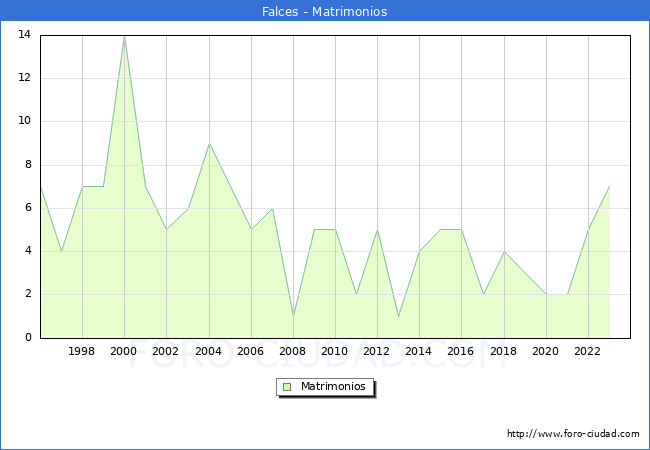This screenshot has height=450, width=650.
Task: Select the 2020 x-axis label
Action: tap(545, 351)
